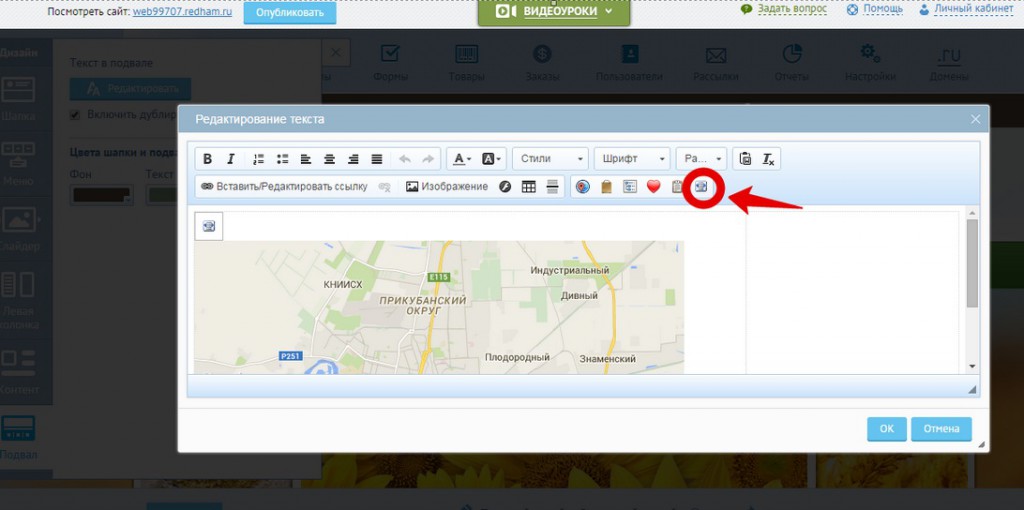Viewport: 1024px width, 510px height.
Task: Click the Flash insert icon
Action: [x=505, y=187]
